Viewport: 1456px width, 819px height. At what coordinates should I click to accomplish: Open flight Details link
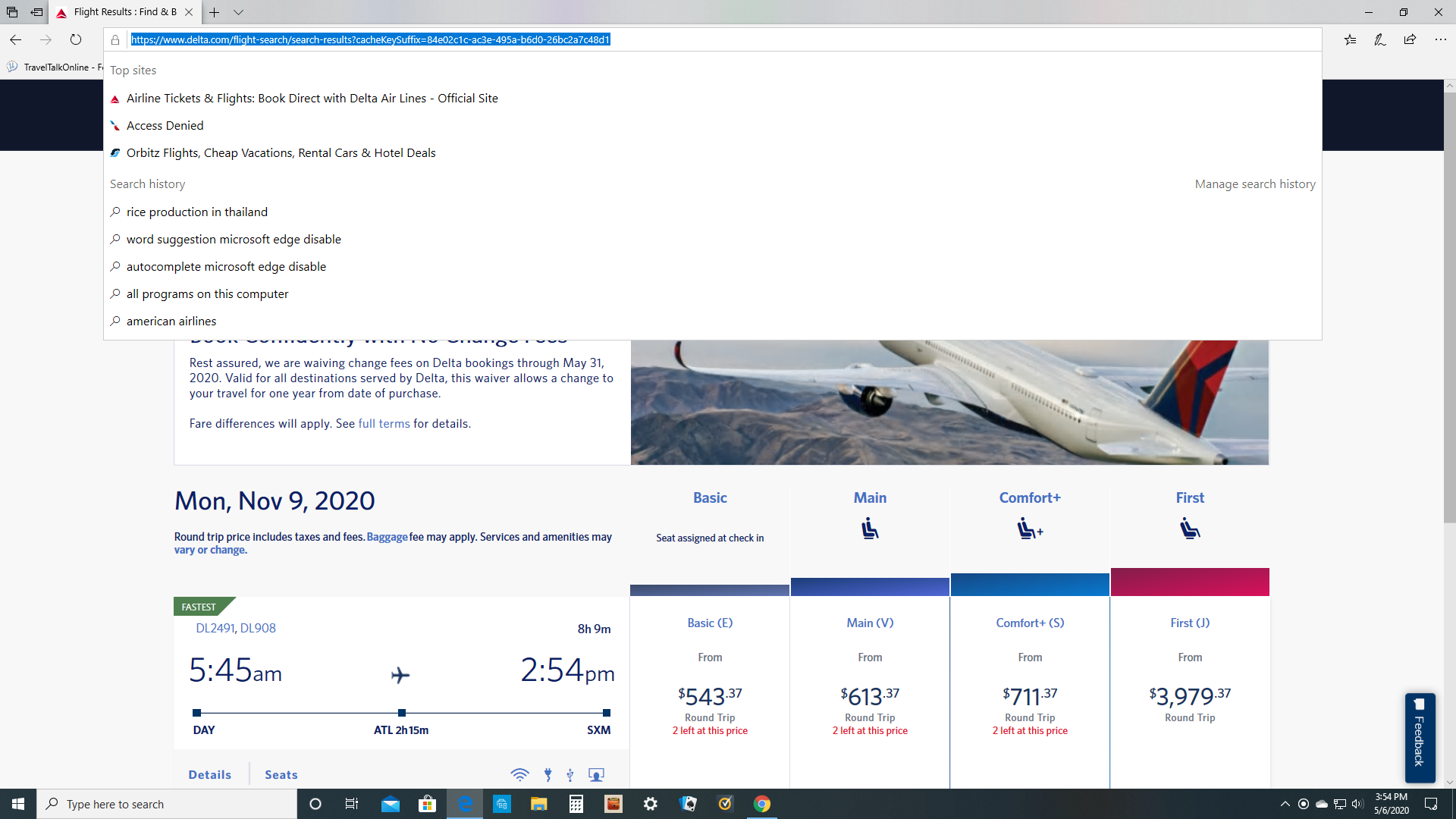coord(209,774)
